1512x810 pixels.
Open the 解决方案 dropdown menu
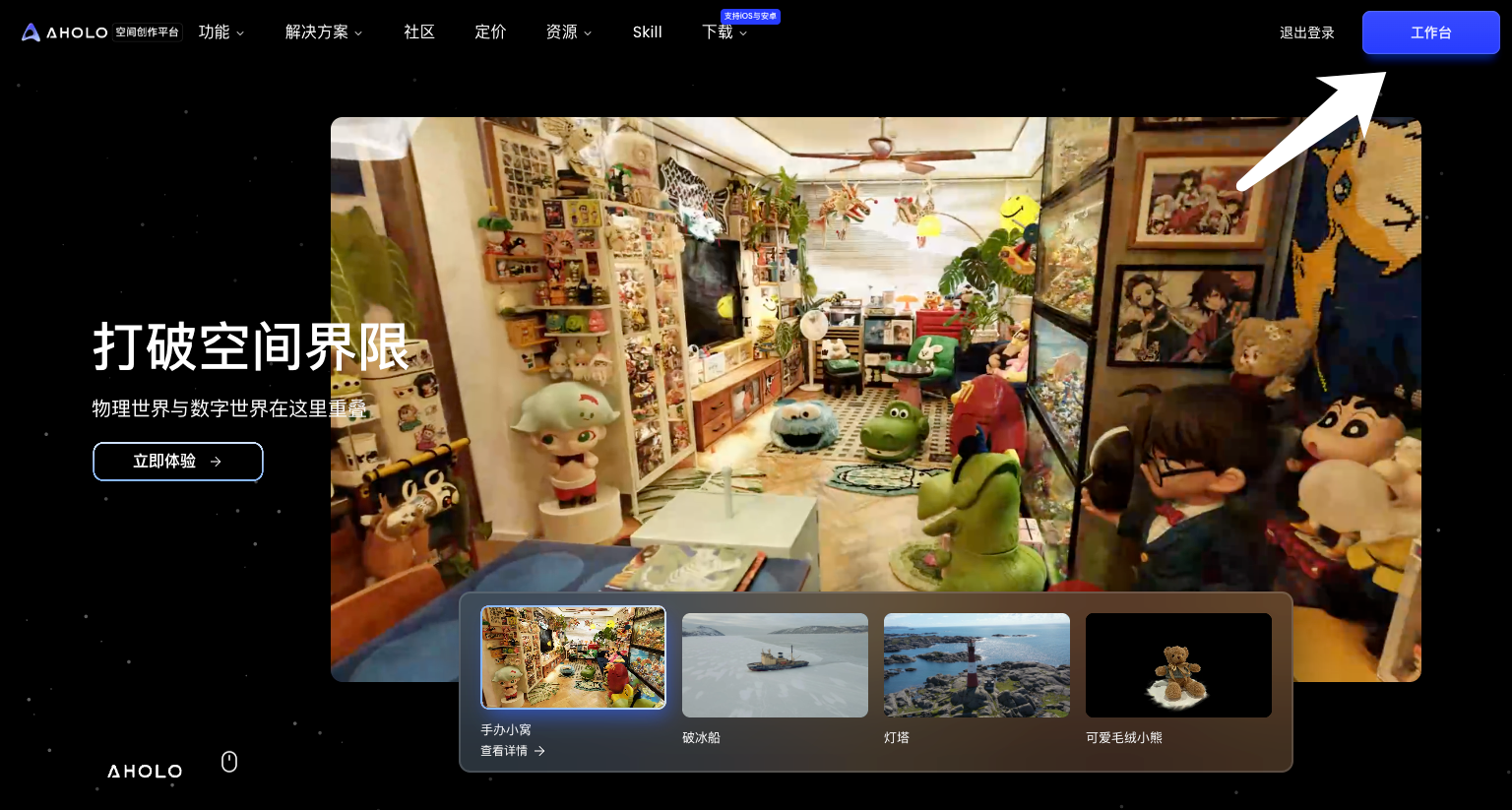324,32
